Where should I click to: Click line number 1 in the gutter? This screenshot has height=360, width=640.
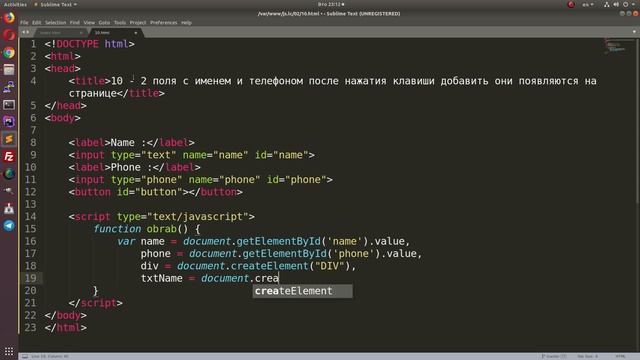[33, 44]
